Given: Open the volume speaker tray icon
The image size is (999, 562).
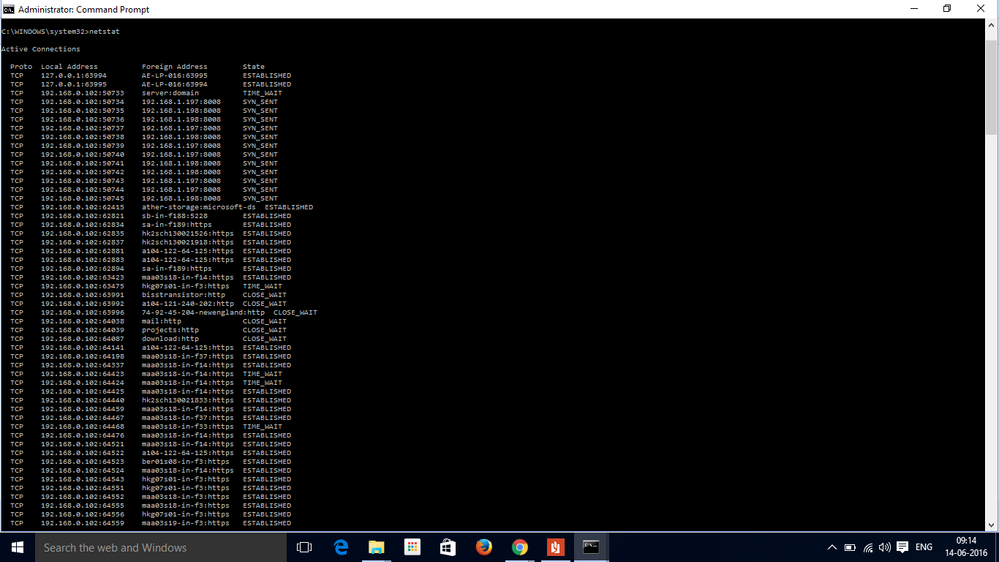Looking at the screenshot, I should (x=884, y=547).
